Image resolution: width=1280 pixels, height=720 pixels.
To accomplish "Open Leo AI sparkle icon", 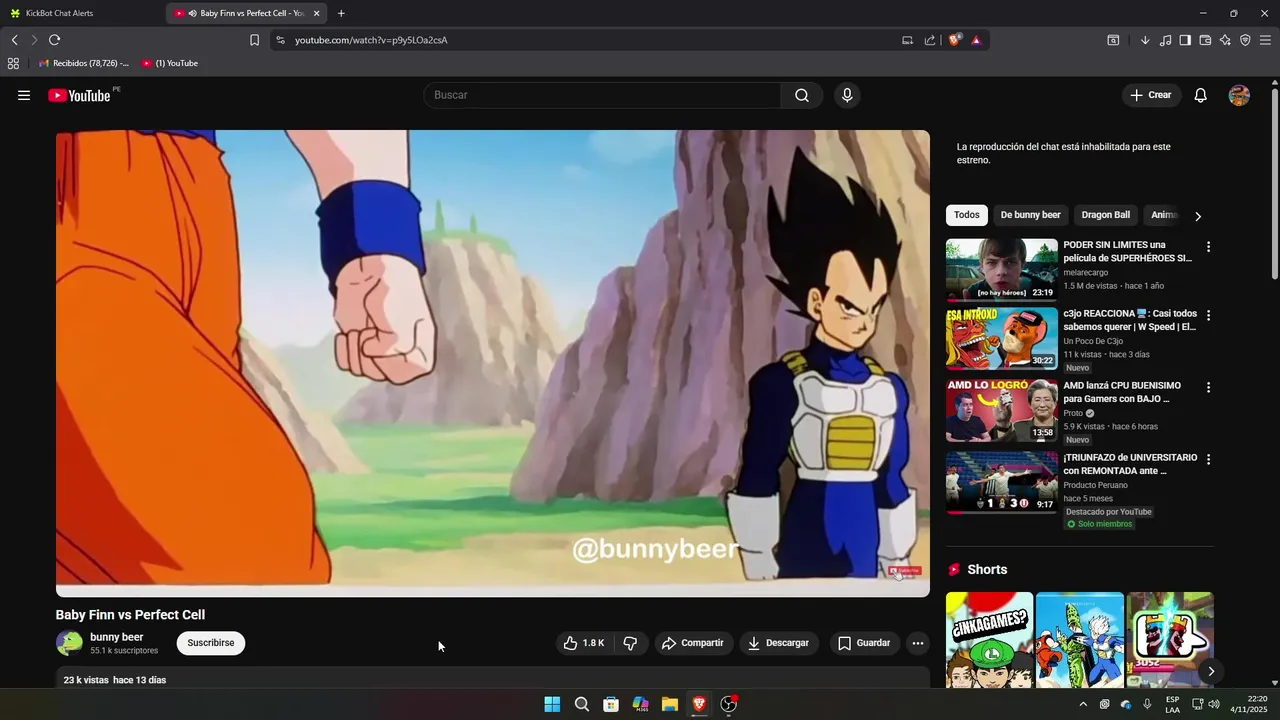I will coord(1225,40).
